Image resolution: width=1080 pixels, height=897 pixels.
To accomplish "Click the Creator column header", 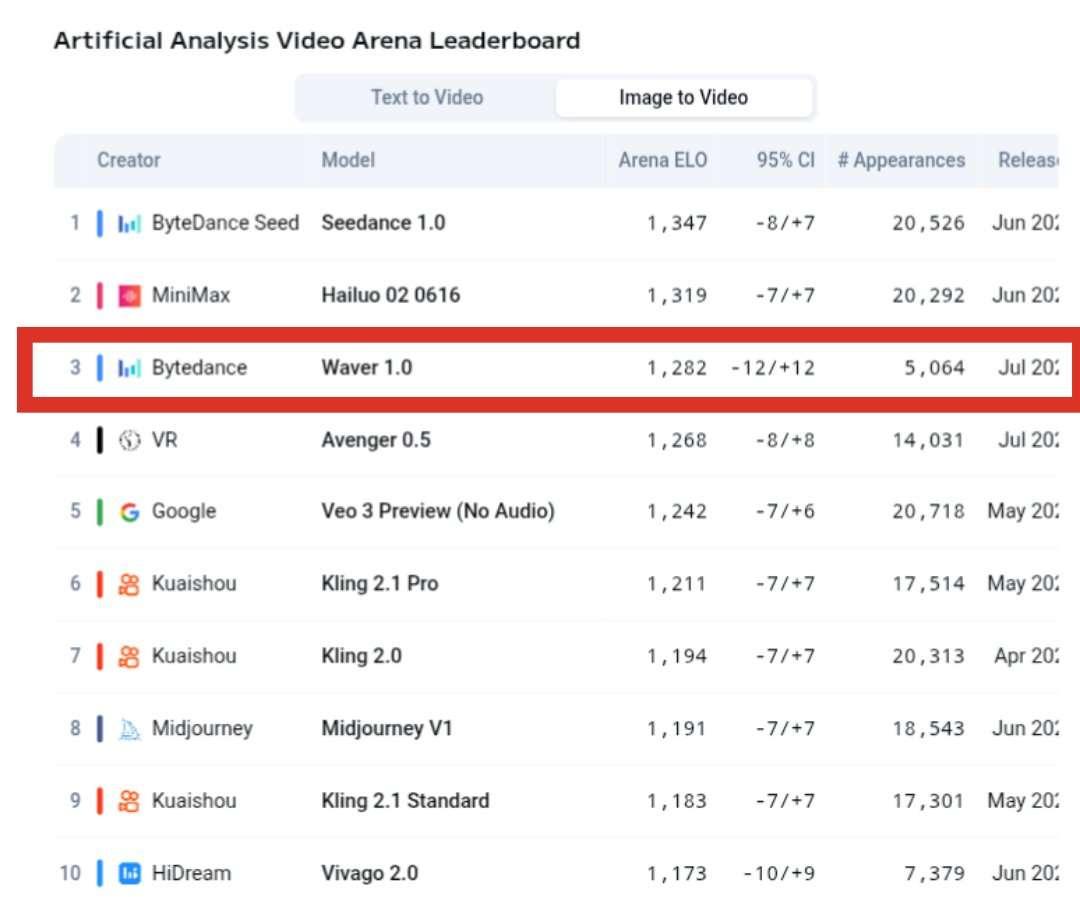I will [x=128, y=160].
